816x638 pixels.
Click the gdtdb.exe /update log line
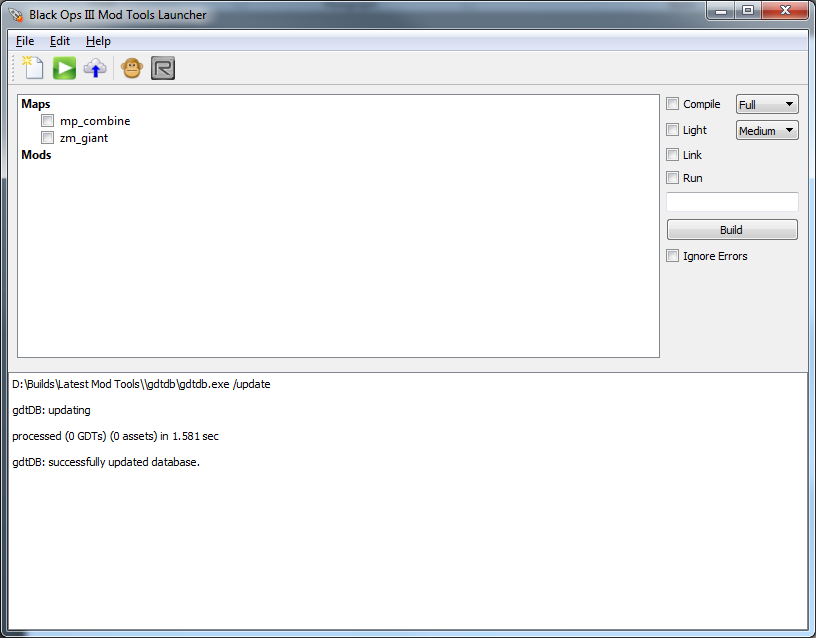coord(141,384)
